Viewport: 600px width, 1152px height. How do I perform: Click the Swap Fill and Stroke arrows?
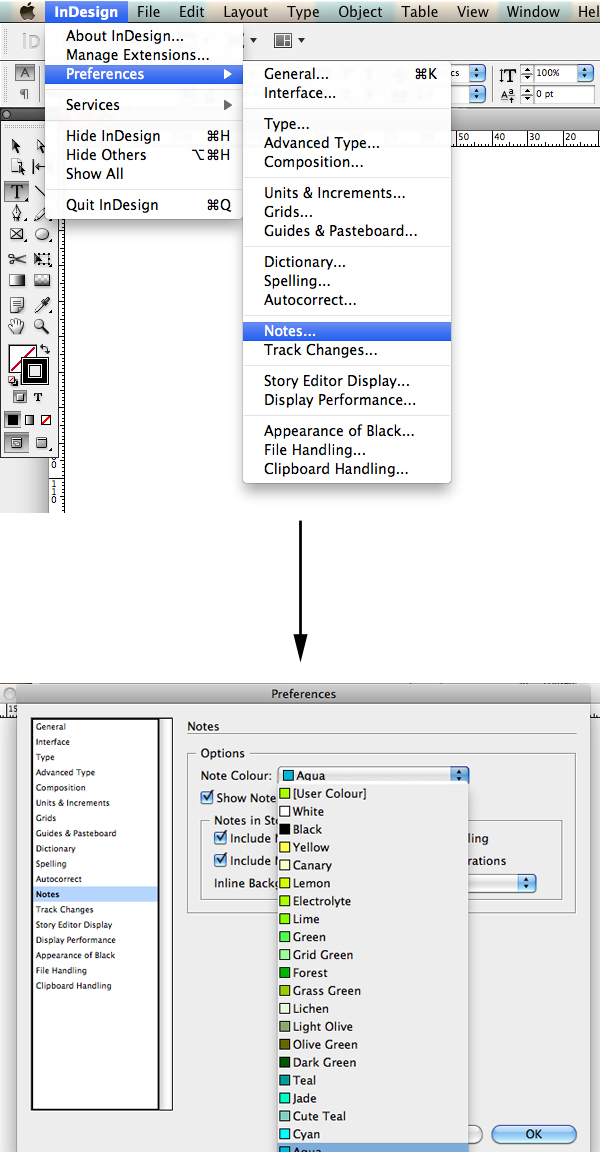[44, 350]
